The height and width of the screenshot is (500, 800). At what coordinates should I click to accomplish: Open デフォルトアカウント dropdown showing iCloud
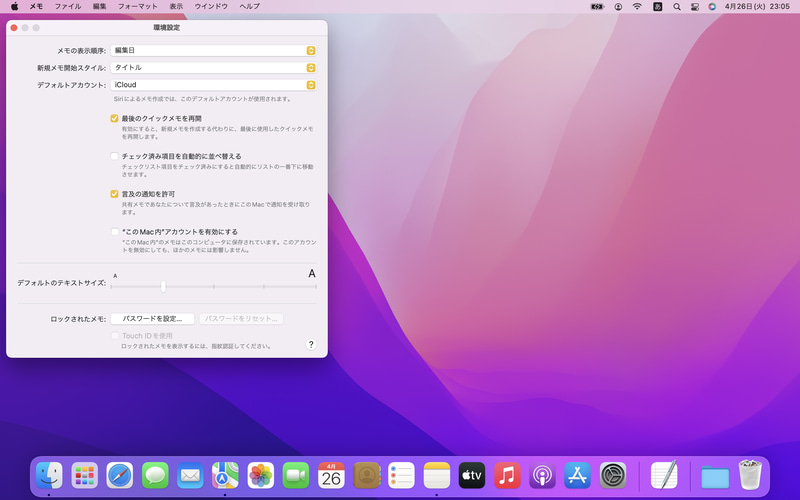[213, 85]
